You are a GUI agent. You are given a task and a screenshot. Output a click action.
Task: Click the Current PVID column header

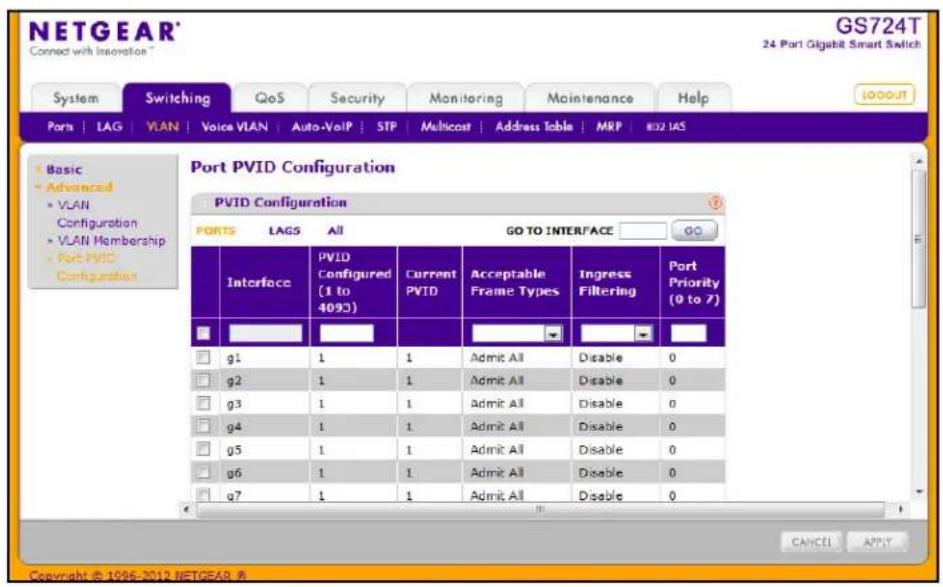(x=430, y=282)
